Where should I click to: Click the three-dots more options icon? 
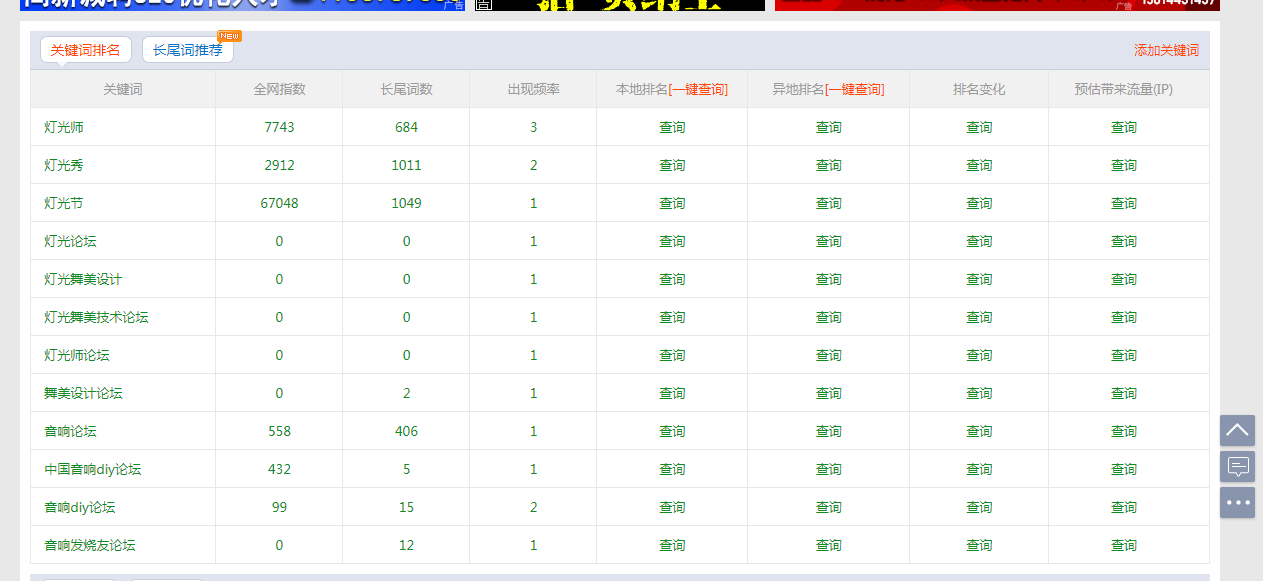pyautogui.click(x=1237, y=502)
